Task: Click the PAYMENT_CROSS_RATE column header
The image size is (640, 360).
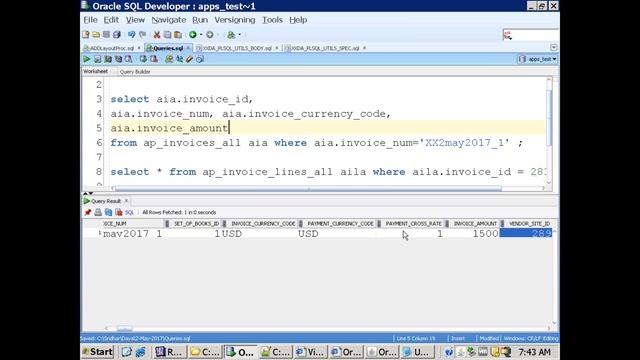Action: 413,224
